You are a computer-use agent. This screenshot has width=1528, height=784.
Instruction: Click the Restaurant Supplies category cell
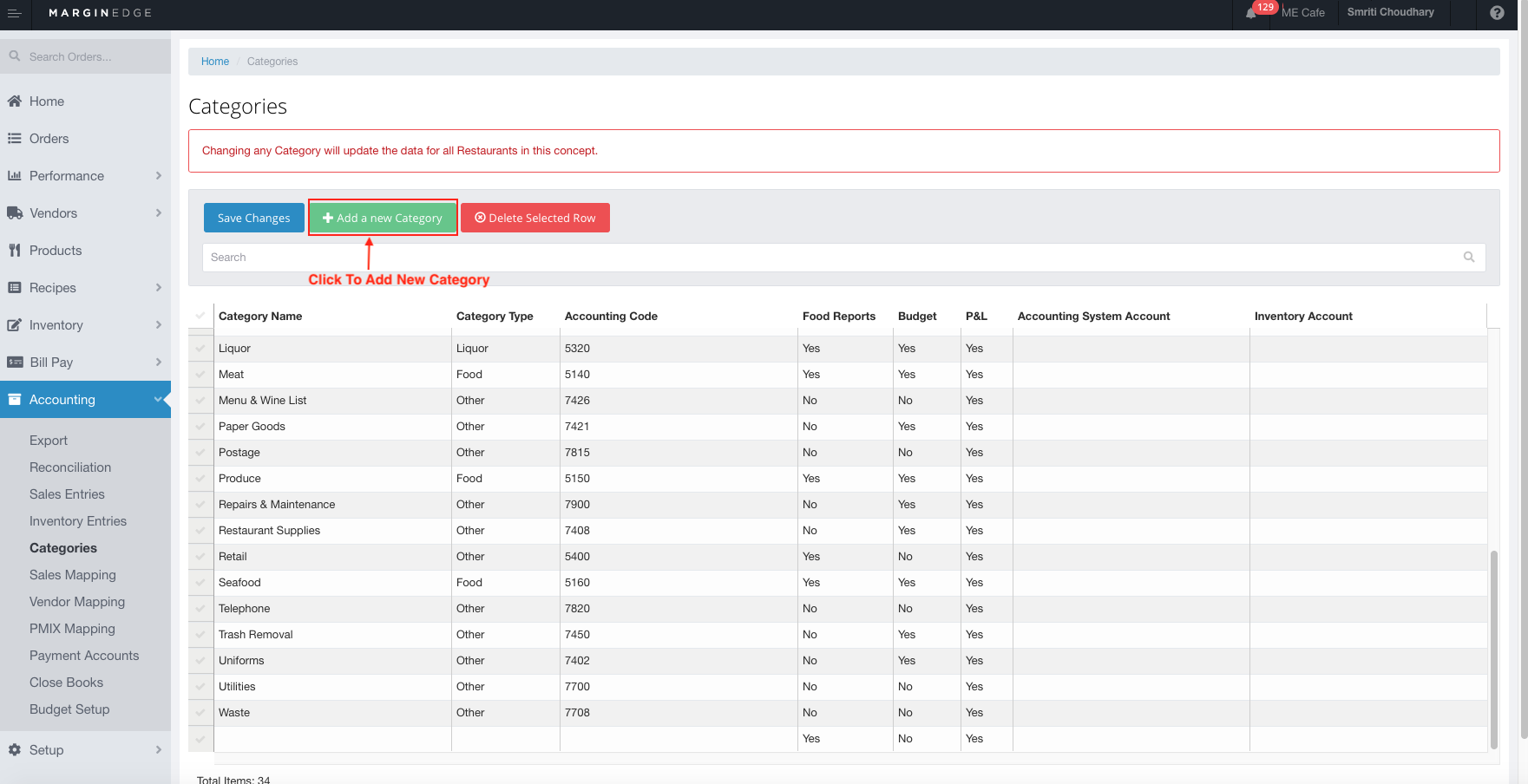(x=332, y=531)
